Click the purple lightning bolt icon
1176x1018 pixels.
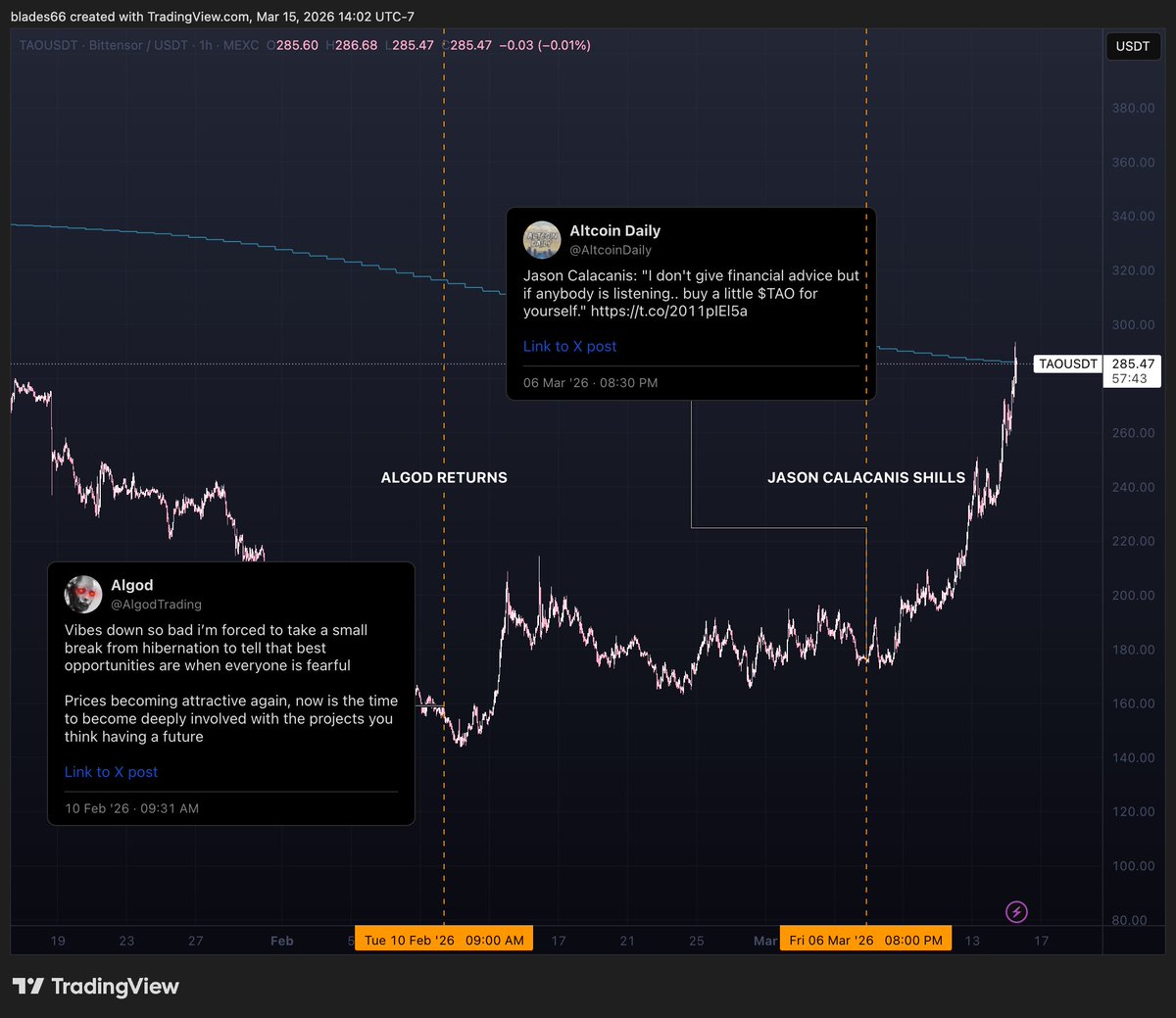pos(1016,912)
